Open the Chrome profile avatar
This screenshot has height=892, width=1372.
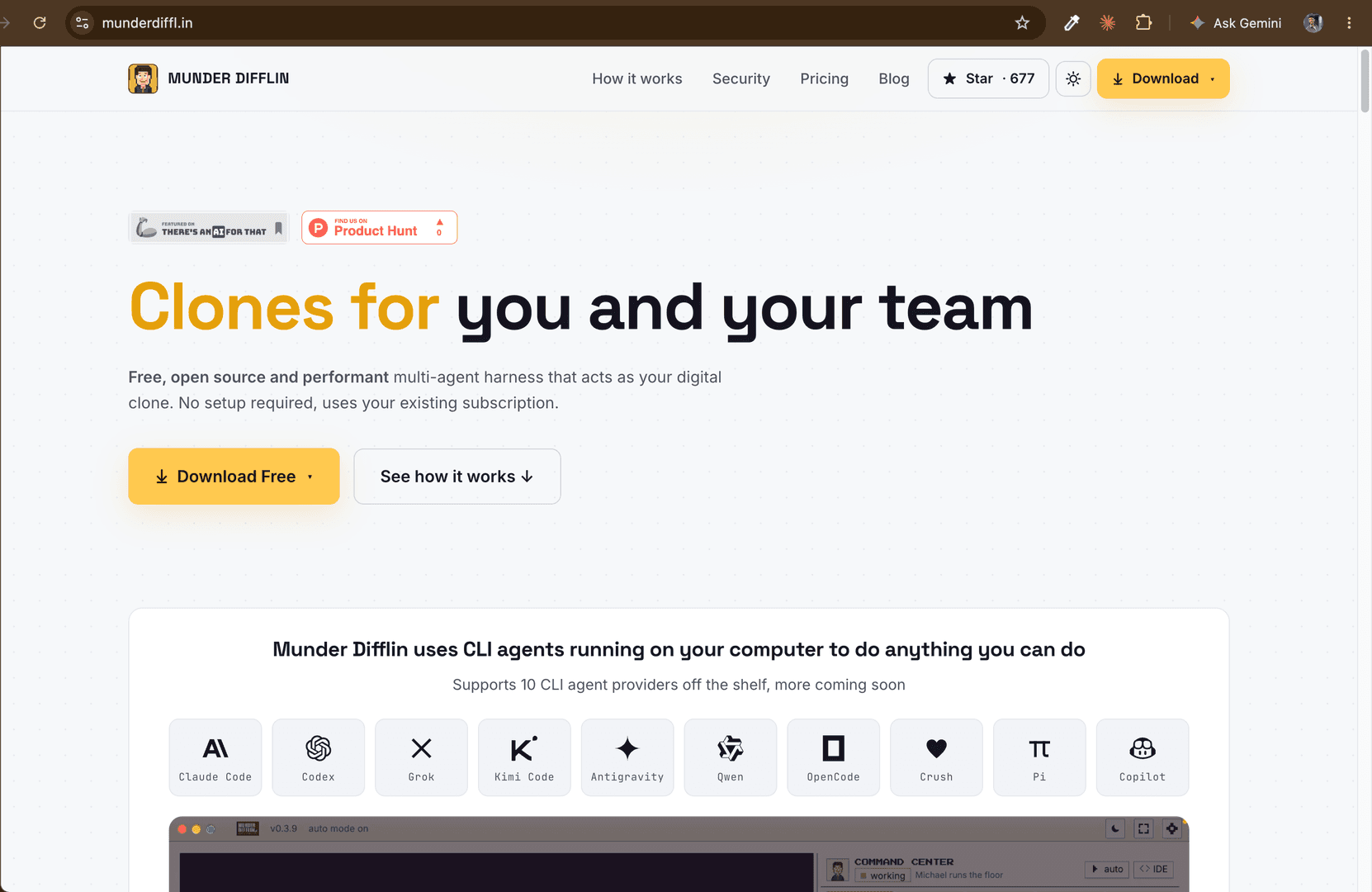(x=1313, y=23)
